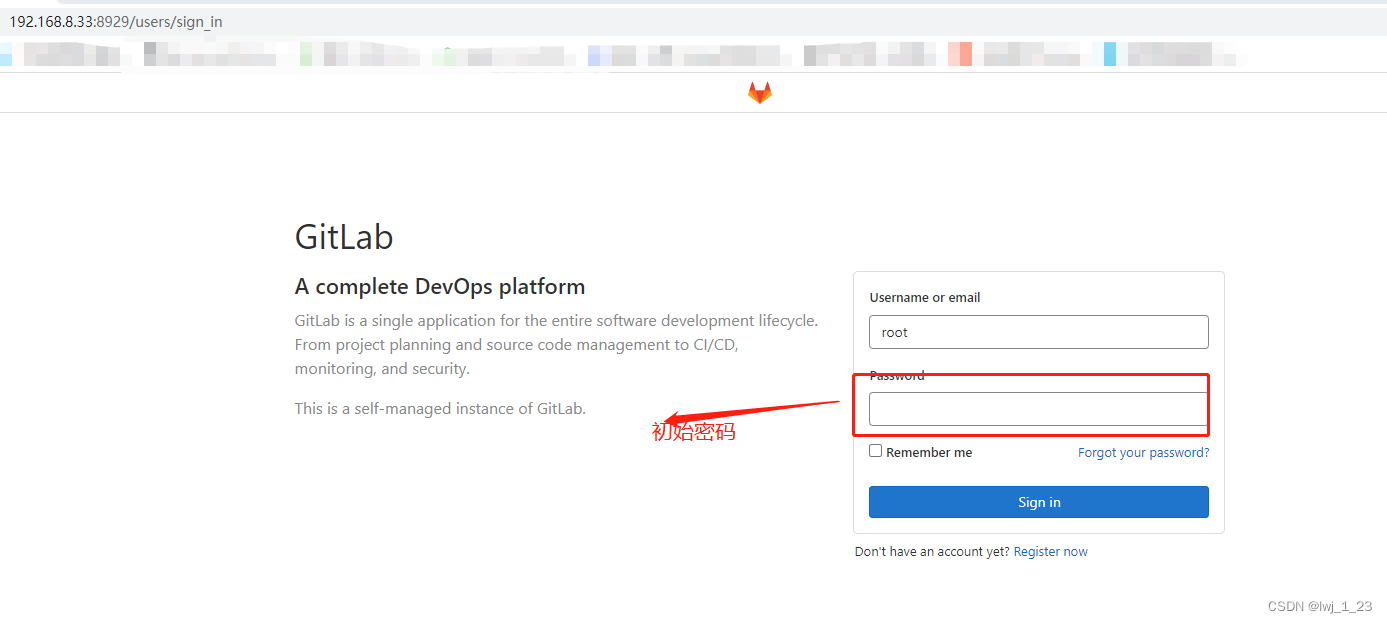Click the Forgot your password link
1387x623 pixels.
click(x=1143, y=452)
